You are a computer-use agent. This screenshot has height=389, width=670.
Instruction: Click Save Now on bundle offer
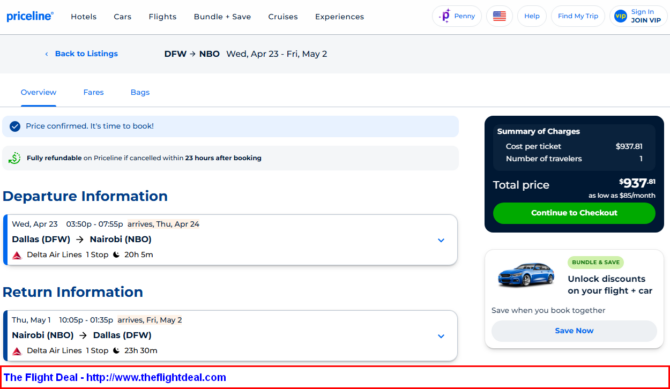574,331
